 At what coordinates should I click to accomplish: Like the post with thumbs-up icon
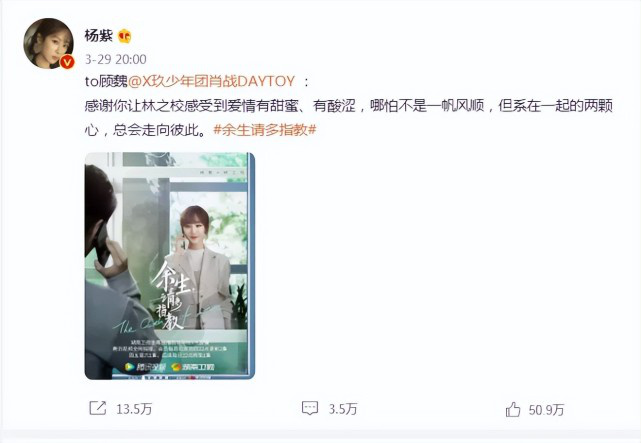(513, 409)
